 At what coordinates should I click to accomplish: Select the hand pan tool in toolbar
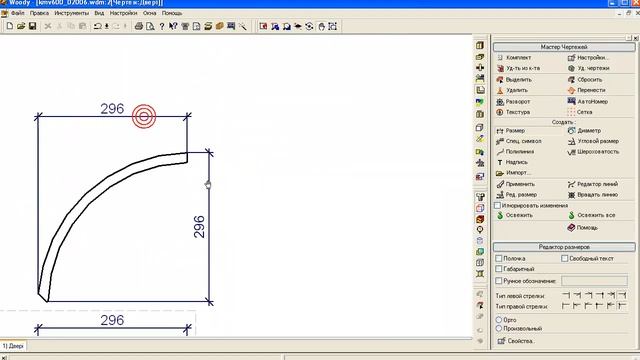(x=322, y=26)
